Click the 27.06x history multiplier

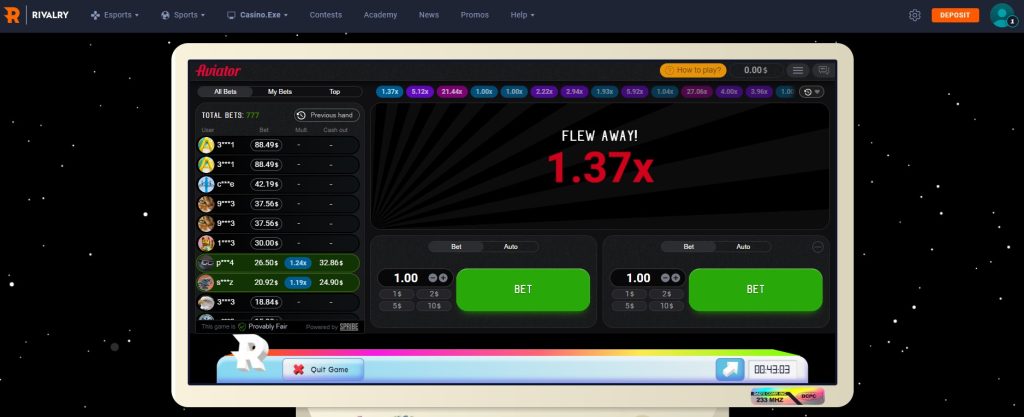tap(697, 92)
